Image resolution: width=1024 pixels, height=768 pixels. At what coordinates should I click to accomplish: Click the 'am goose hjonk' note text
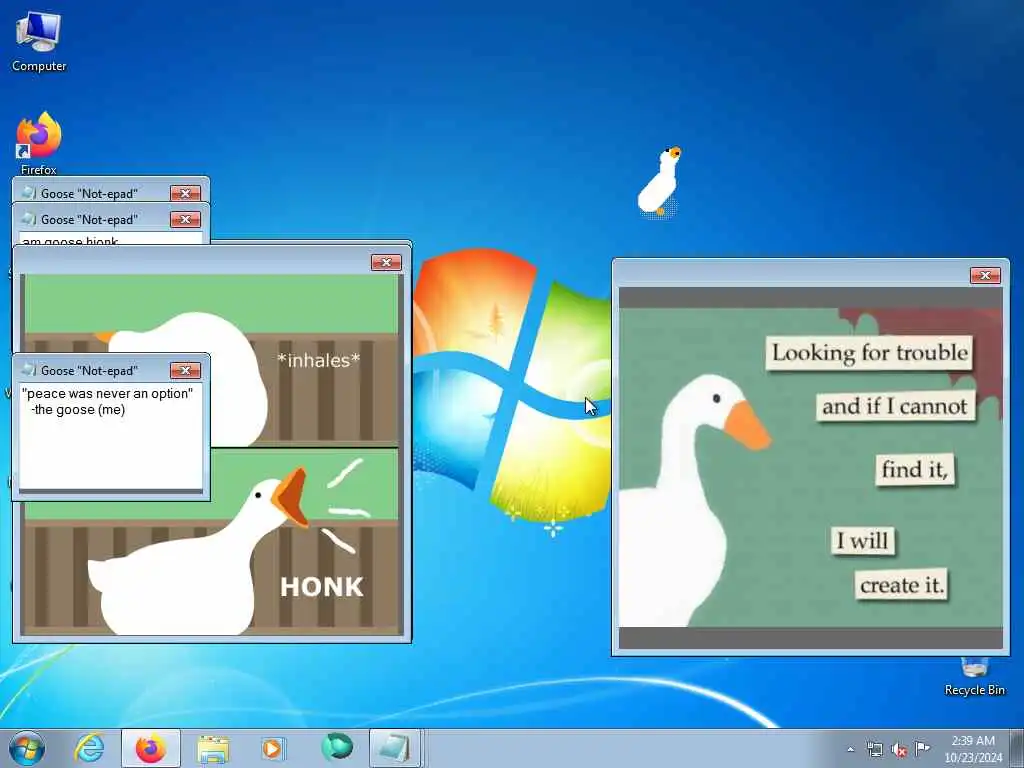[70, 241]
